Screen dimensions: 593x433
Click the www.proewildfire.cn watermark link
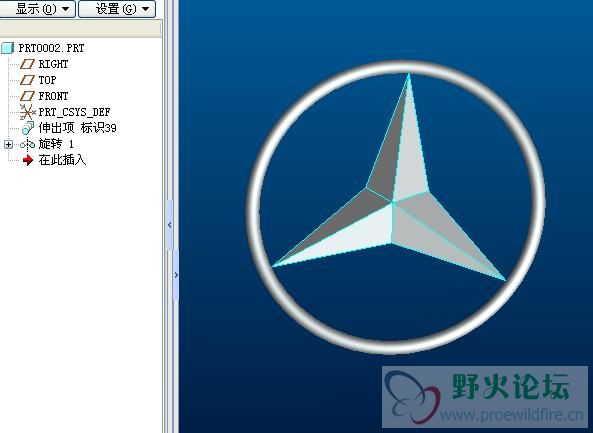click(x=512, y=416)
